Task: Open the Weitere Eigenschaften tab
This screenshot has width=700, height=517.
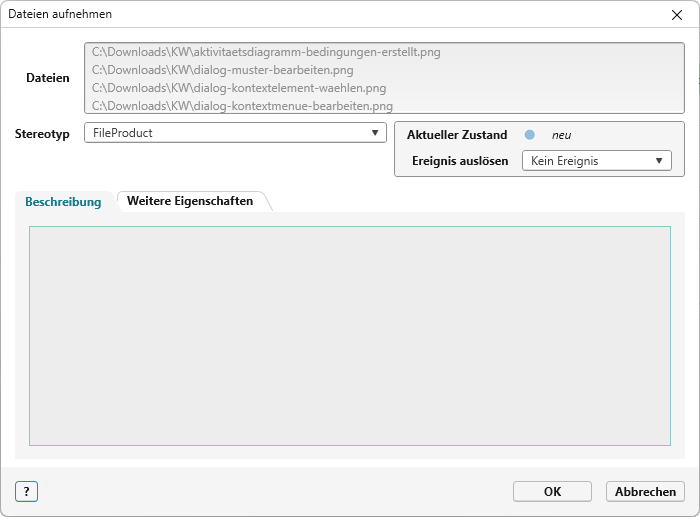Action: (x=190, y=201)
